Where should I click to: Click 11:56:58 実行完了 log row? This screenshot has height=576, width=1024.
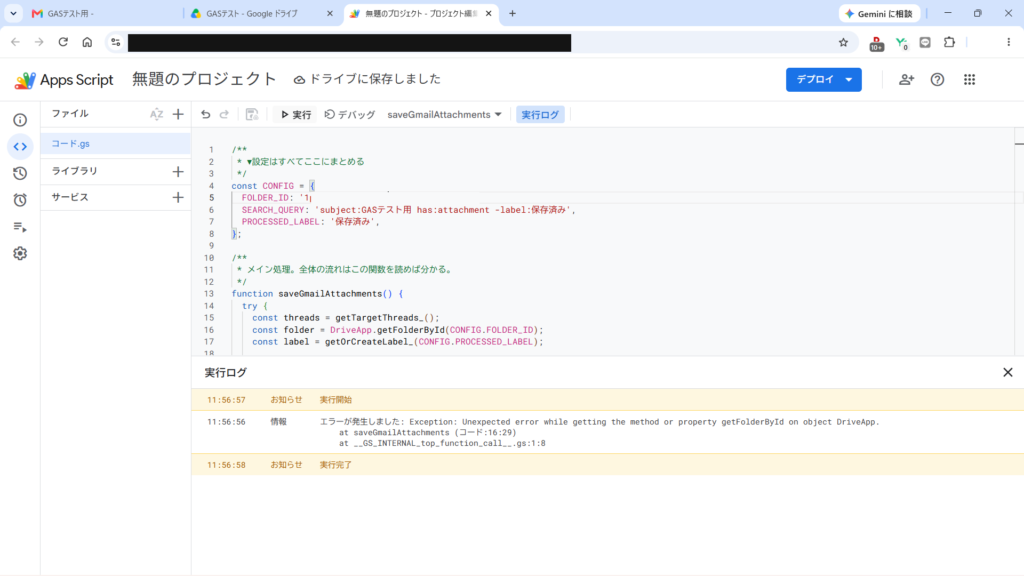[x=607, y=465]
